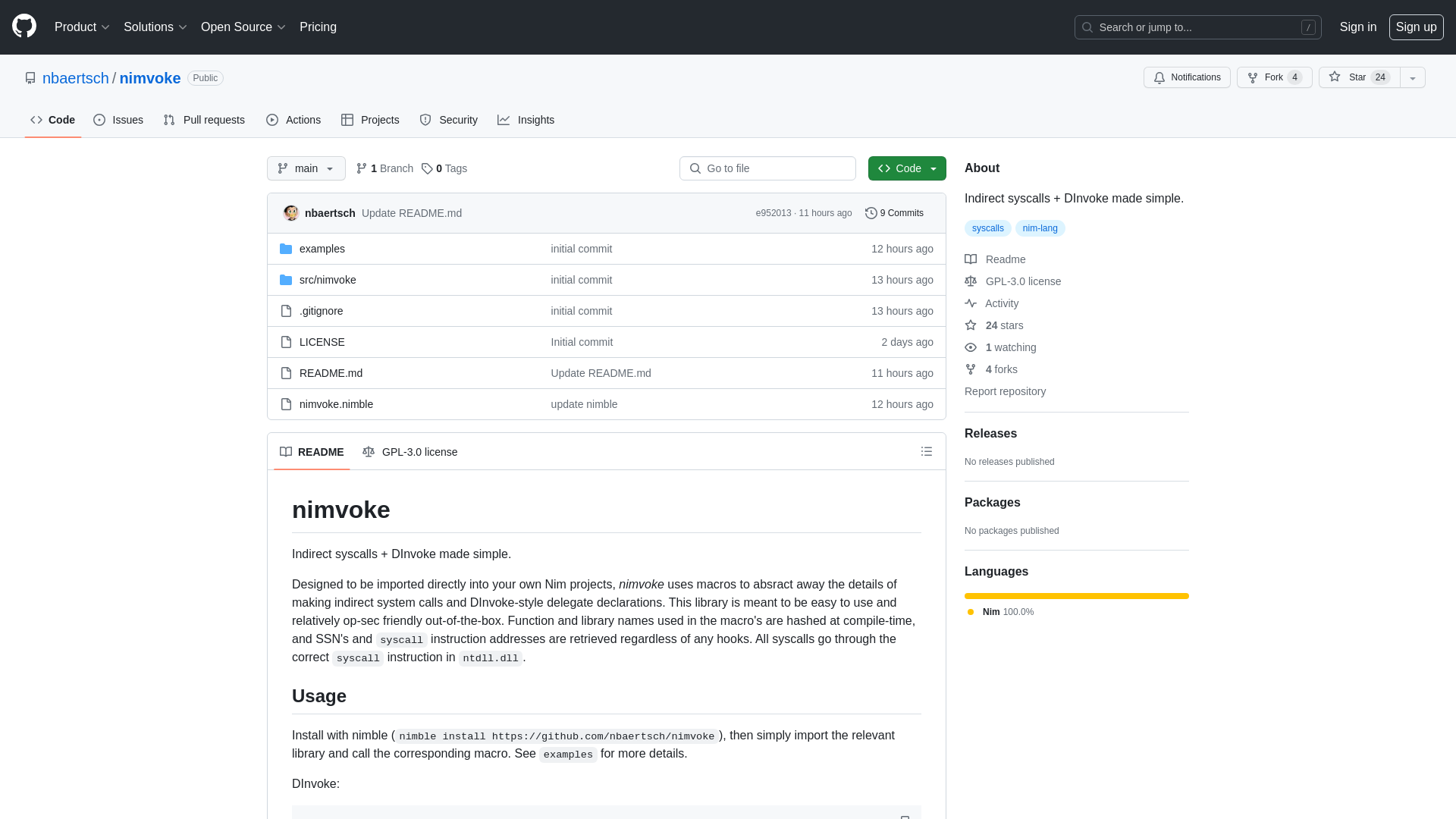This screenshot has width=1456, height=819.
Task: Click the yellow Nim language bar
Action: 1077,596
